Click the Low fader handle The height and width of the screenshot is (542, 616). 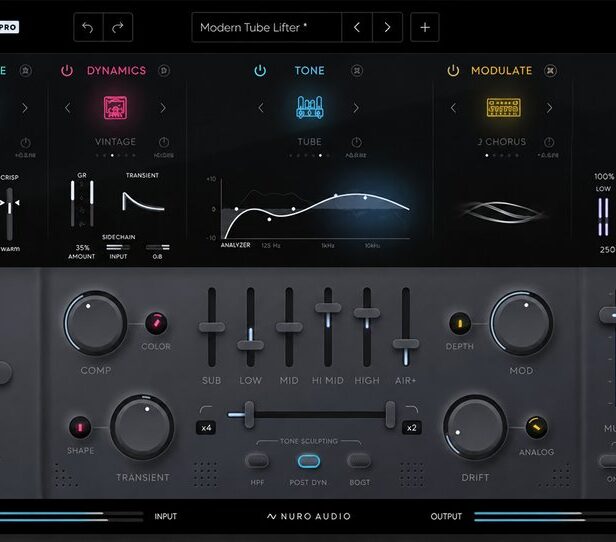(x=250, y=345)
